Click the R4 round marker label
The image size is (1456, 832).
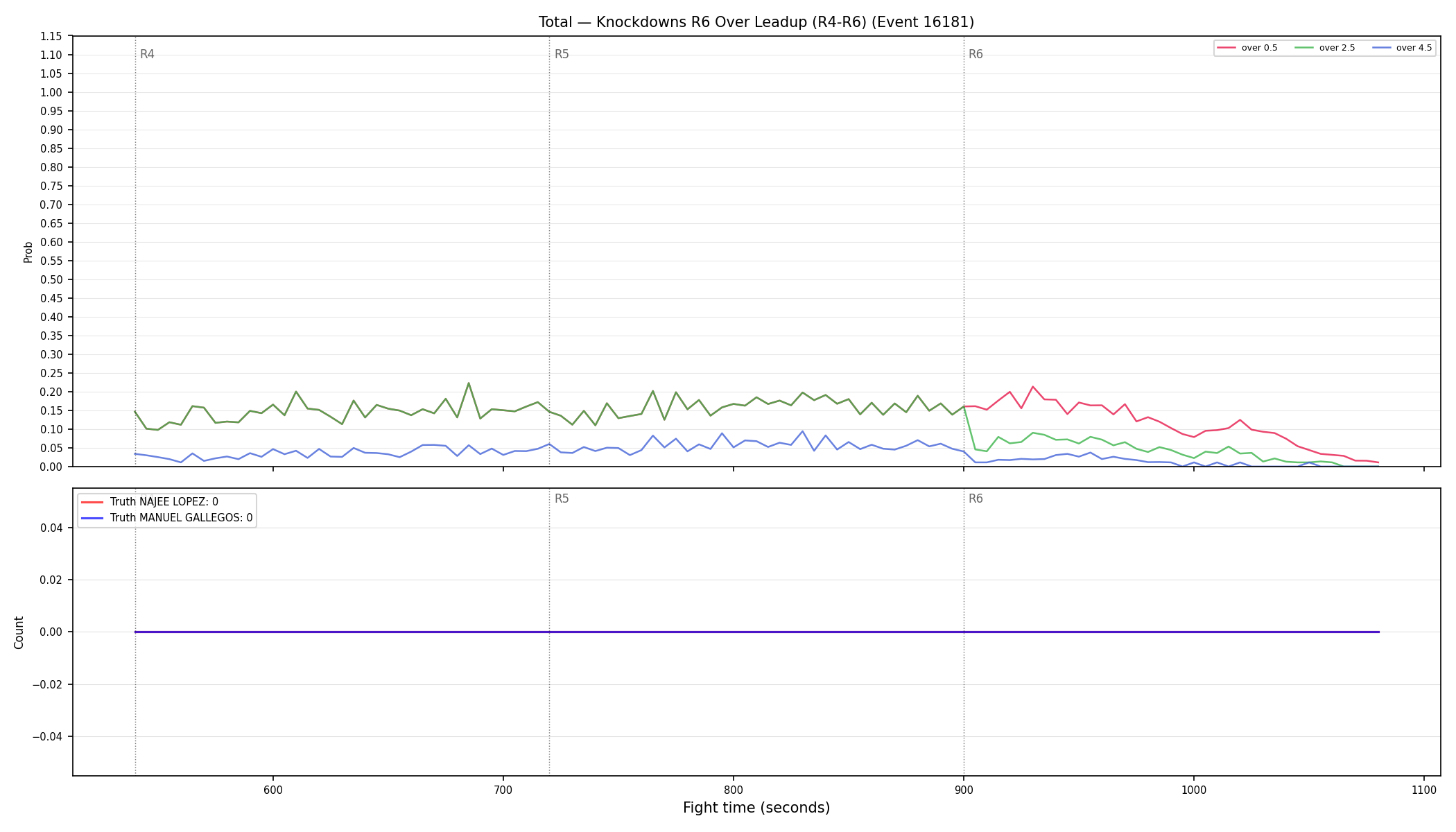coord(147,54)
